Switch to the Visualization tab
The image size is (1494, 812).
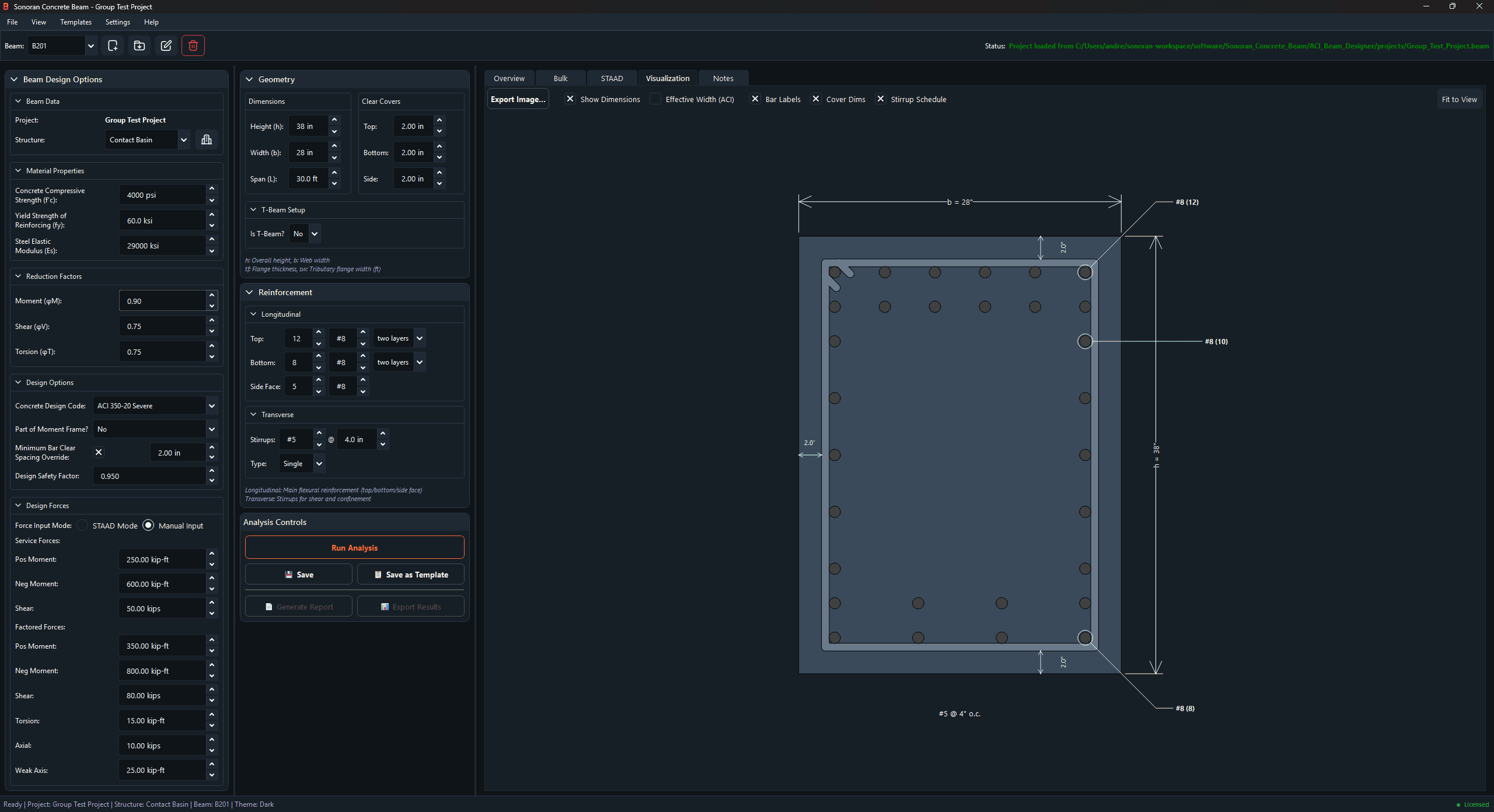pyautogui.click(x=667, y=78)
